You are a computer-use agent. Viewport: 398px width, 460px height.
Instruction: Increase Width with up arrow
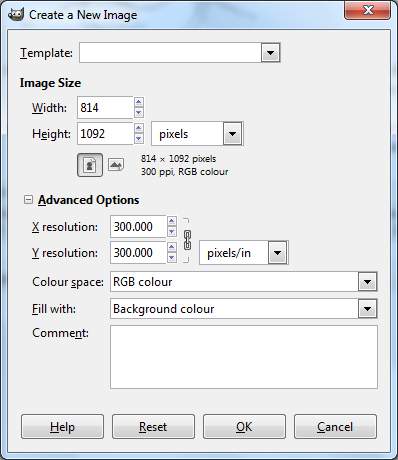139,102
